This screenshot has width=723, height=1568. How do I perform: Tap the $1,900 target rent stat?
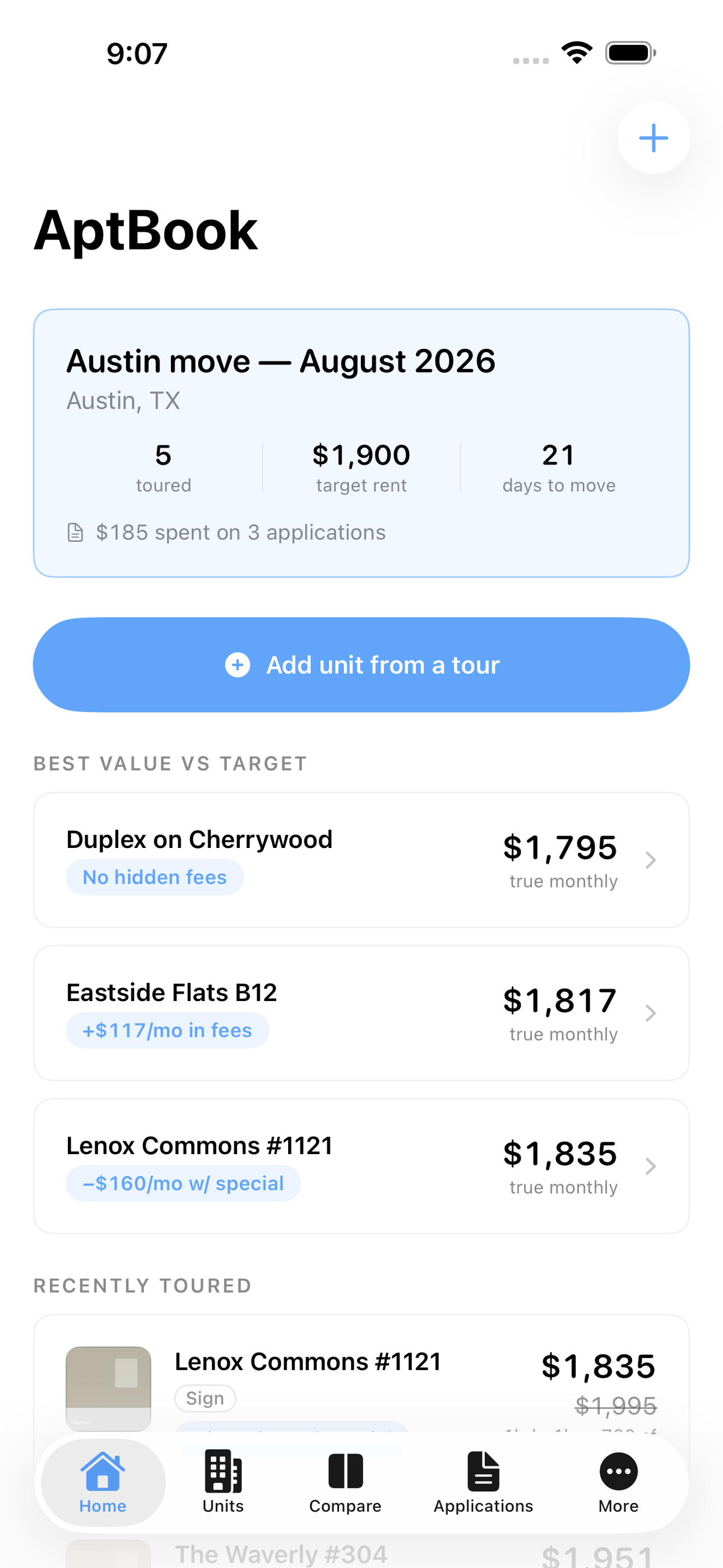point(361,467)
